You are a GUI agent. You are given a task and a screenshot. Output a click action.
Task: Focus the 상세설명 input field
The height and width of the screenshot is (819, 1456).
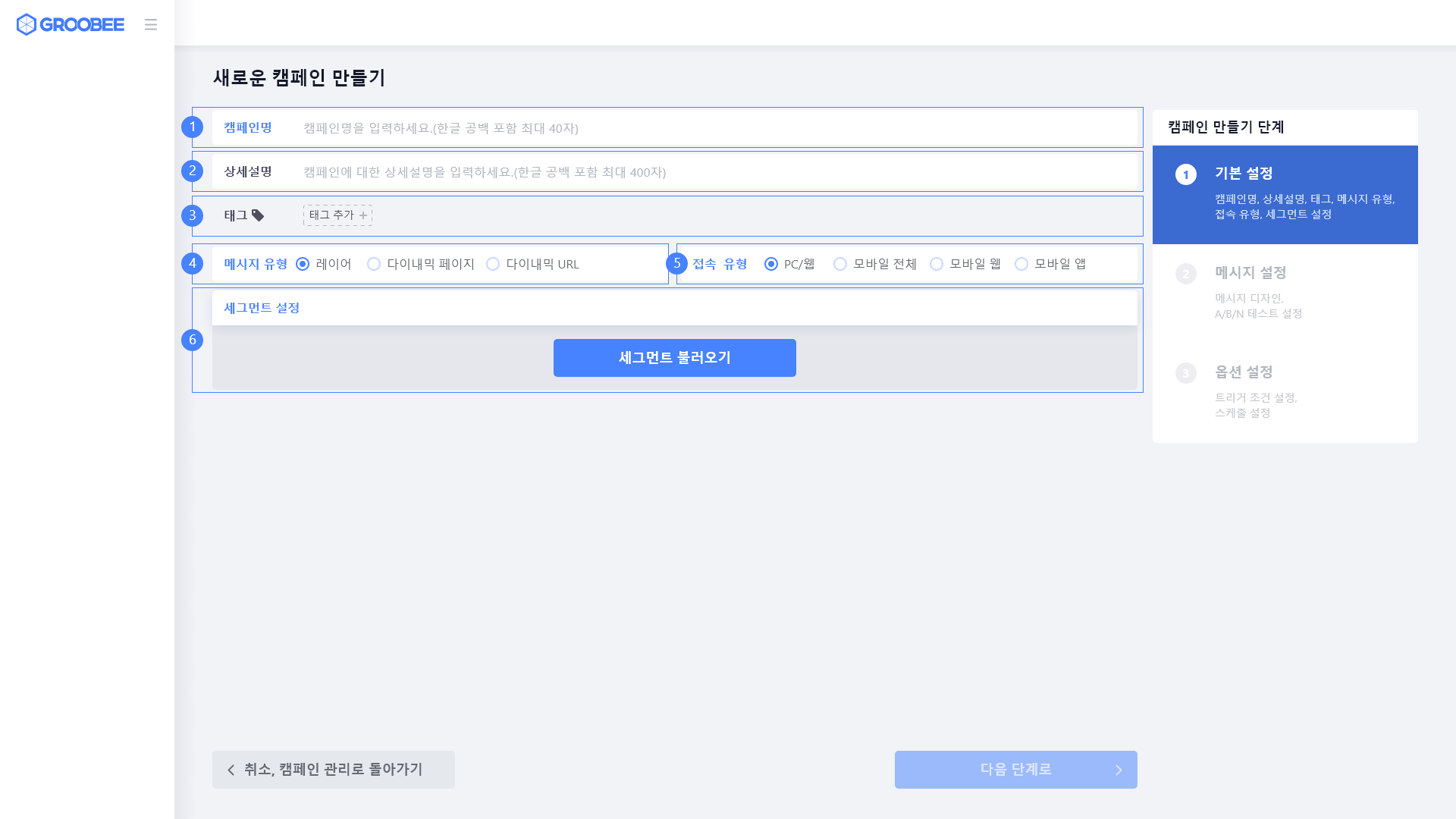pos(713,172)
